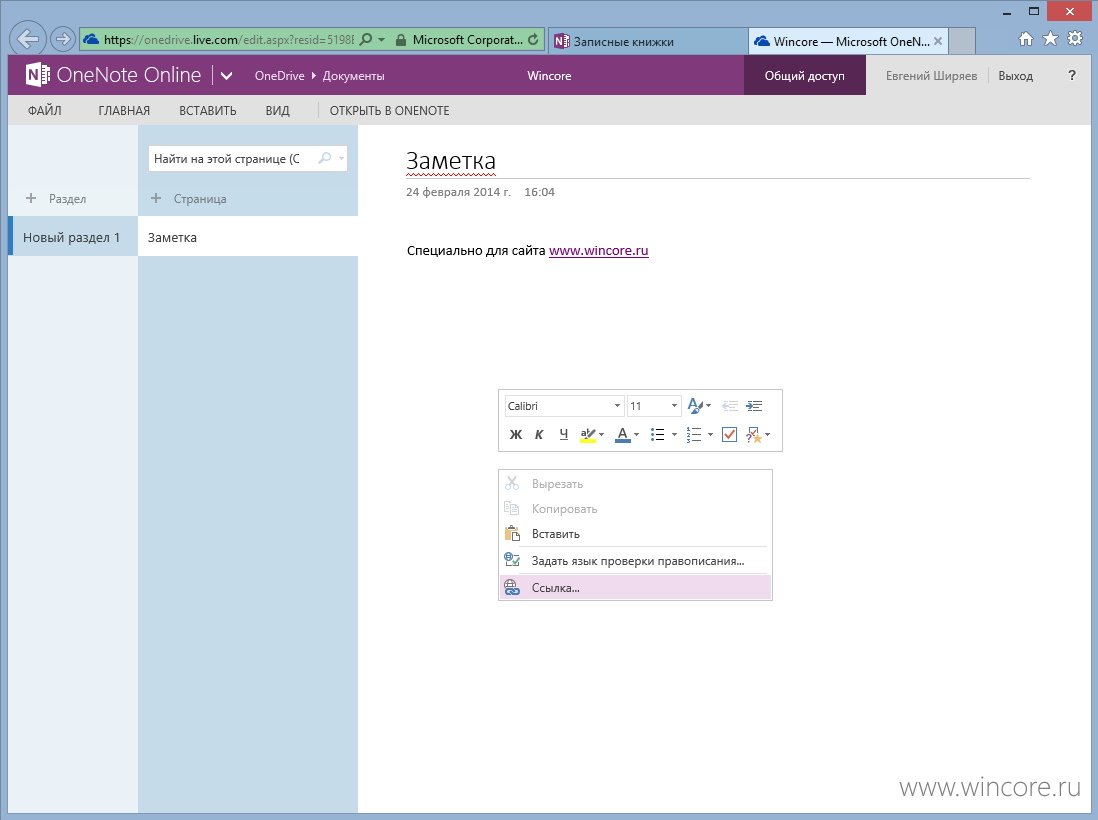1098x820 pixels.
Task: Expand bulleted list options arrow
Action: [674, 435]
